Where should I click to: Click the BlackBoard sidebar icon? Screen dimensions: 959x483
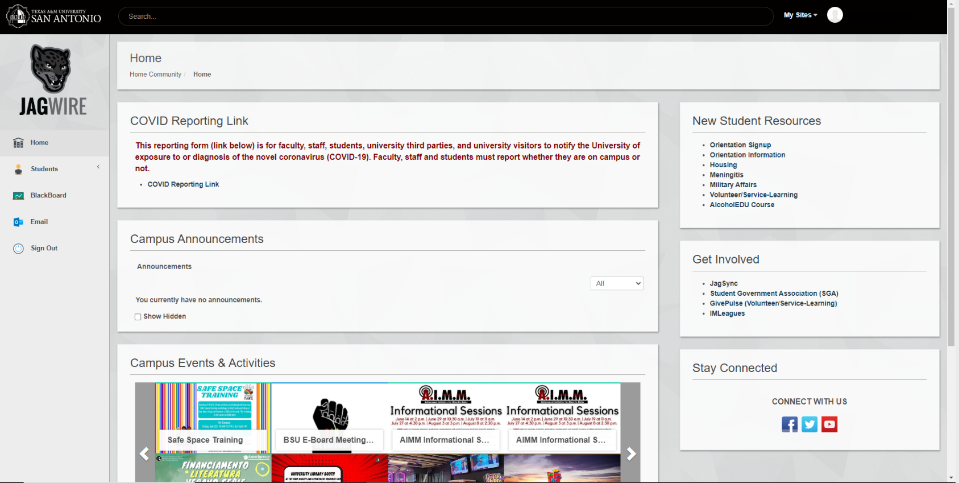point(18,196)
